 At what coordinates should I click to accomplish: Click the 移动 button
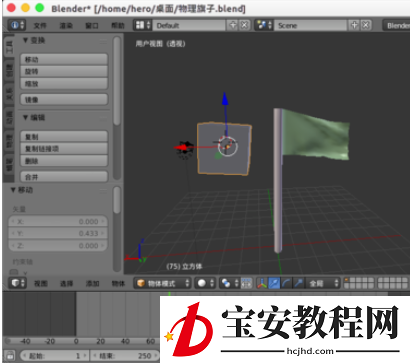pos(64,59)
